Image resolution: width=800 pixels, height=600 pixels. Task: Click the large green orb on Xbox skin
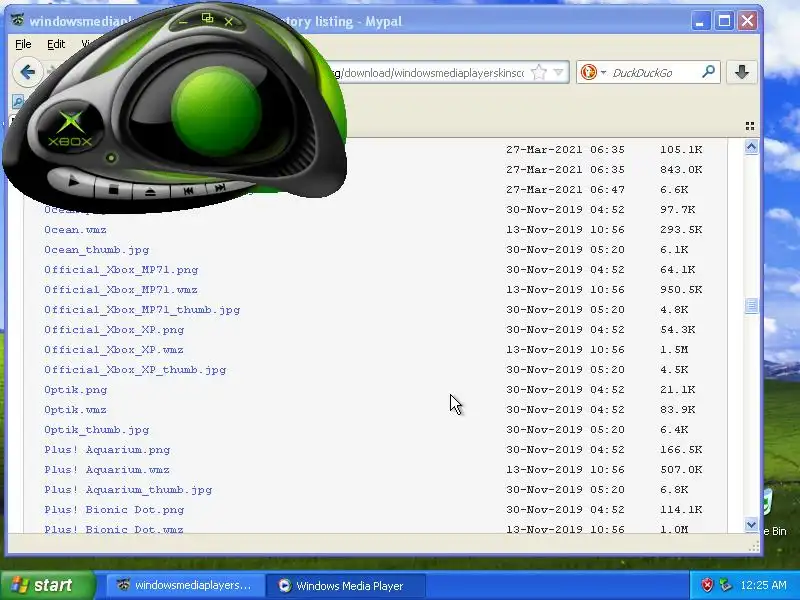click(216, 111)
